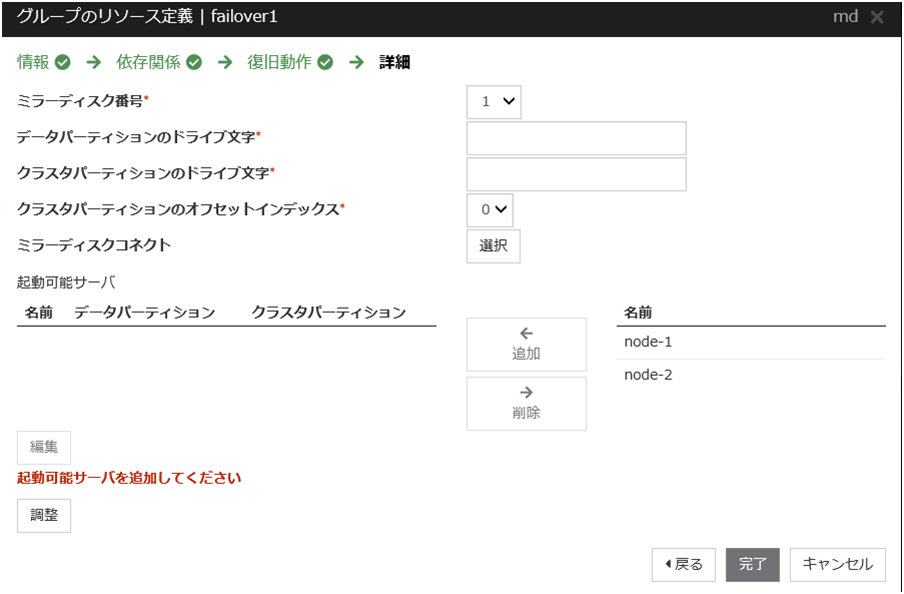Click the 選択 button for mirror disk connect
This screenshot has height=594, width=904.
(x=493, y=246)
